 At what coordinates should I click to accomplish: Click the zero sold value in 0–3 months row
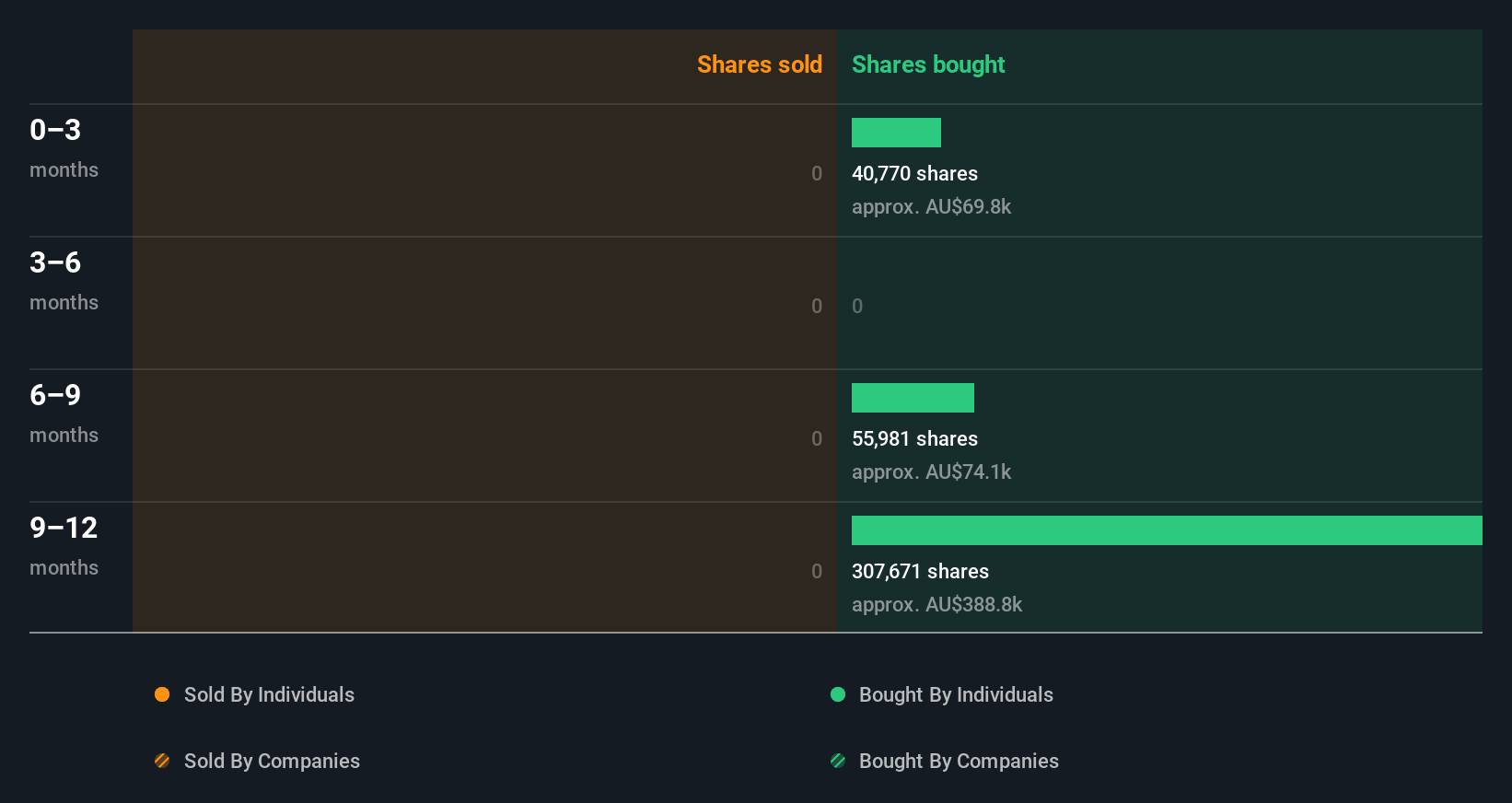[x=817, y=173]
